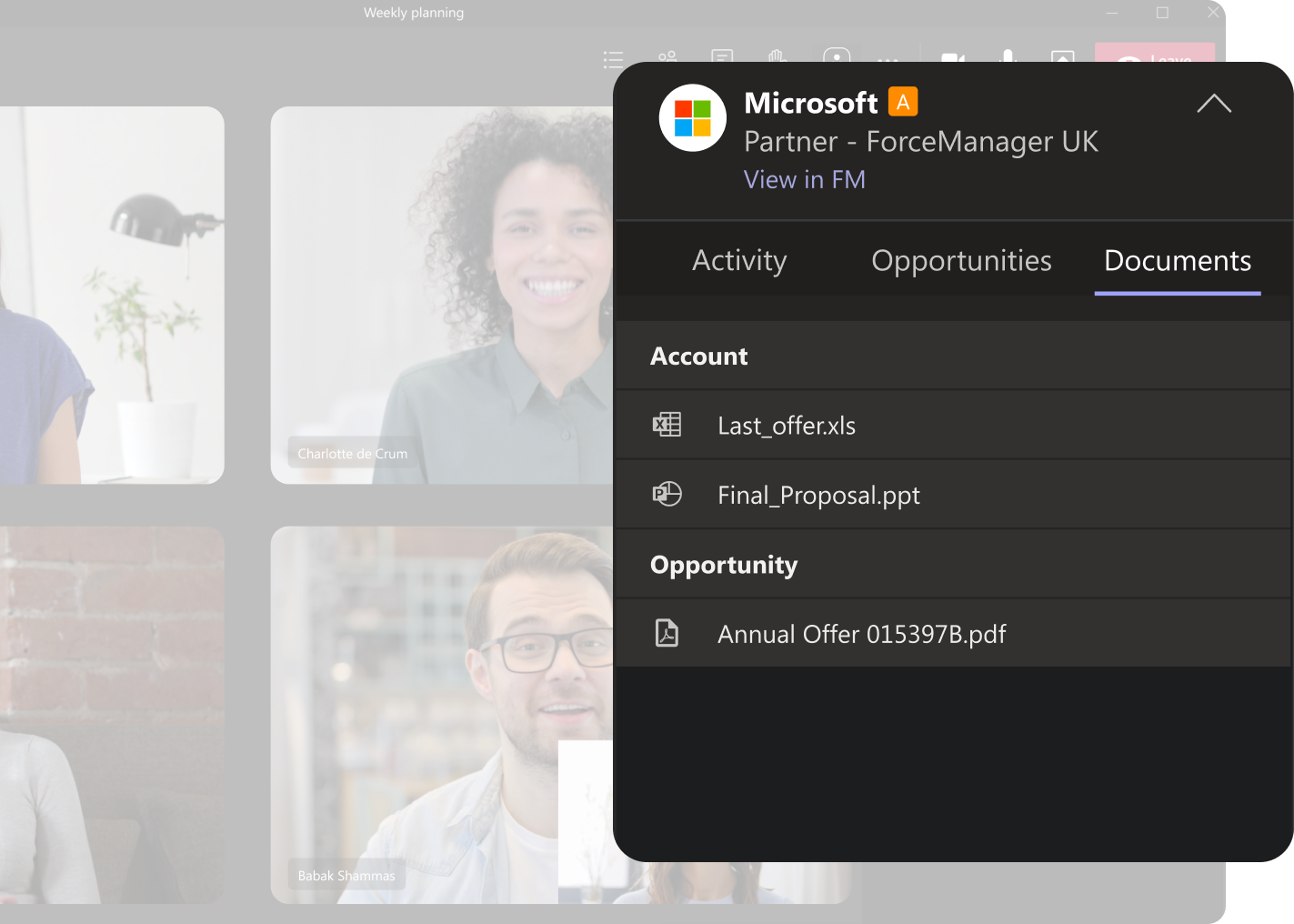Switch to the Activity tab
Image resolution: width=1294 pixels, height=924 pixels.
pos(739,261)
